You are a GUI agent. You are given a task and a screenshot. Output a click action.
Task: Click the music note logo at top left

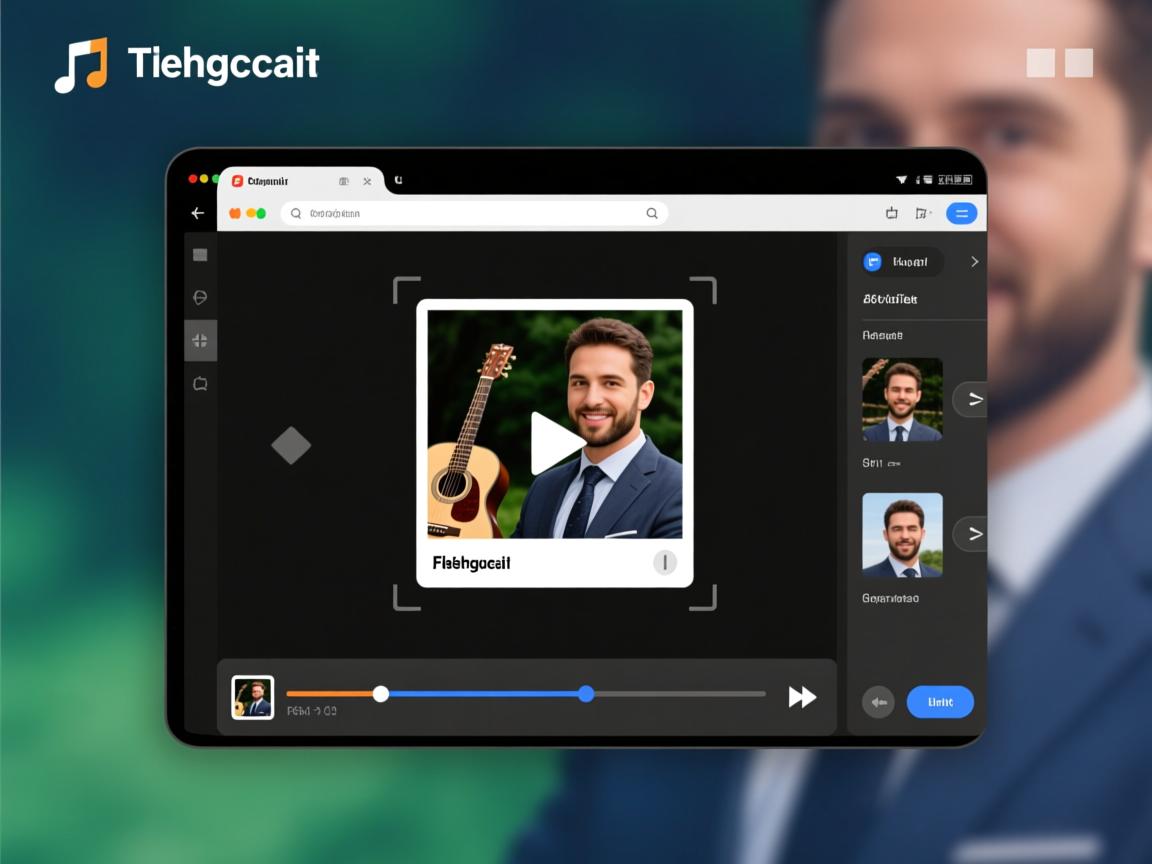(81, 65)
